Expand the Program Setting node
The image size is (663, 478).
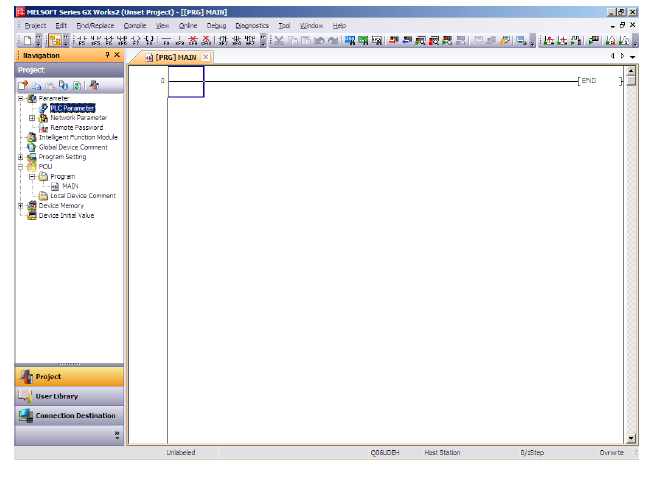21,157
